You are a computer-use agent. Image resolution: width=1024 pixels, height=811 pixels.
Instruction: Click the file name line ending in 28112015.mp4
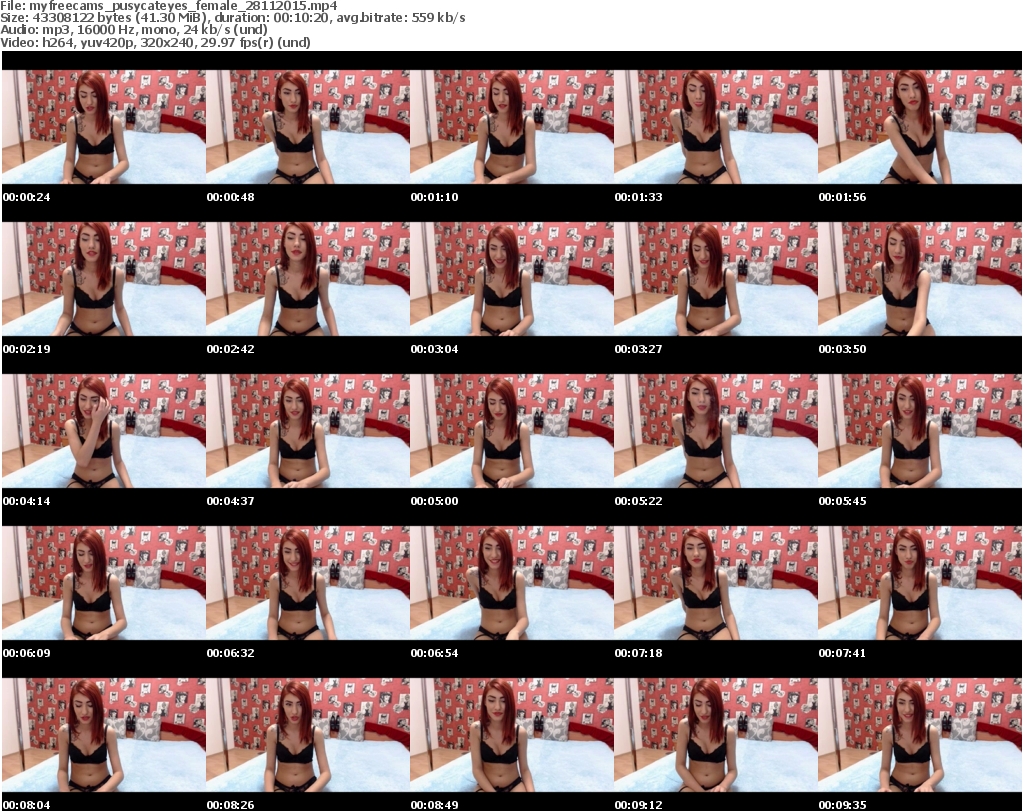[x=168, y=6]
